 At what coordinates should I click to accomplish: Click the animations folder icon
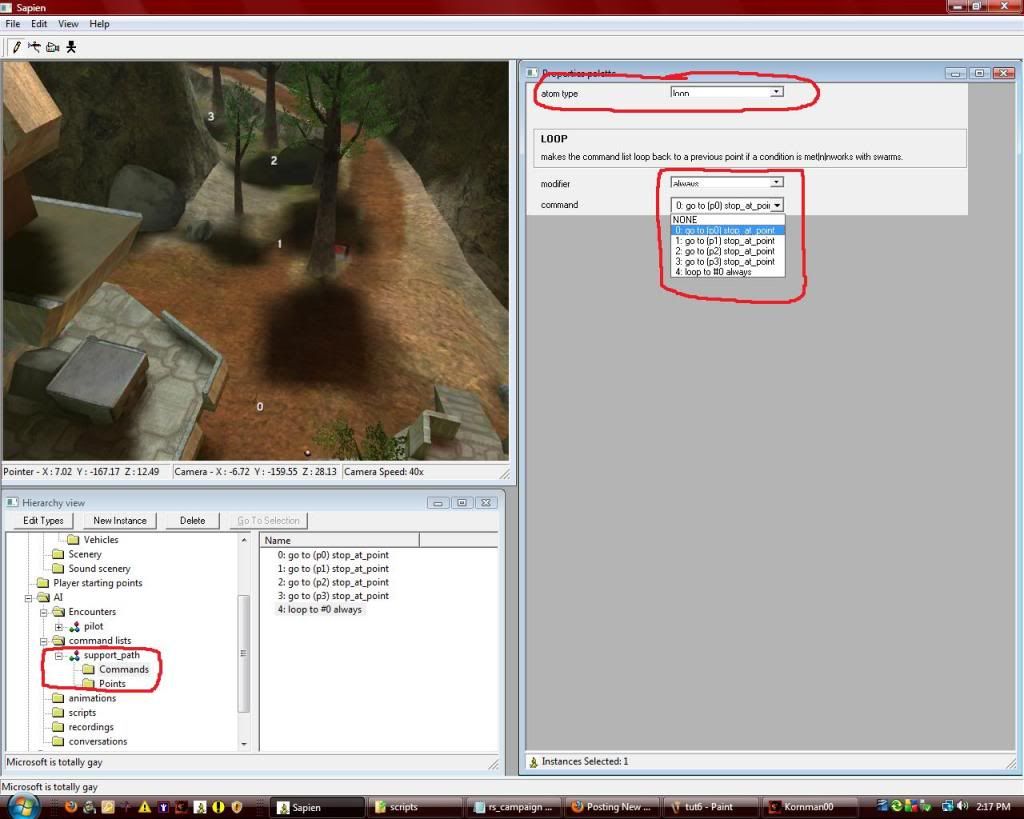click(58, 698)
